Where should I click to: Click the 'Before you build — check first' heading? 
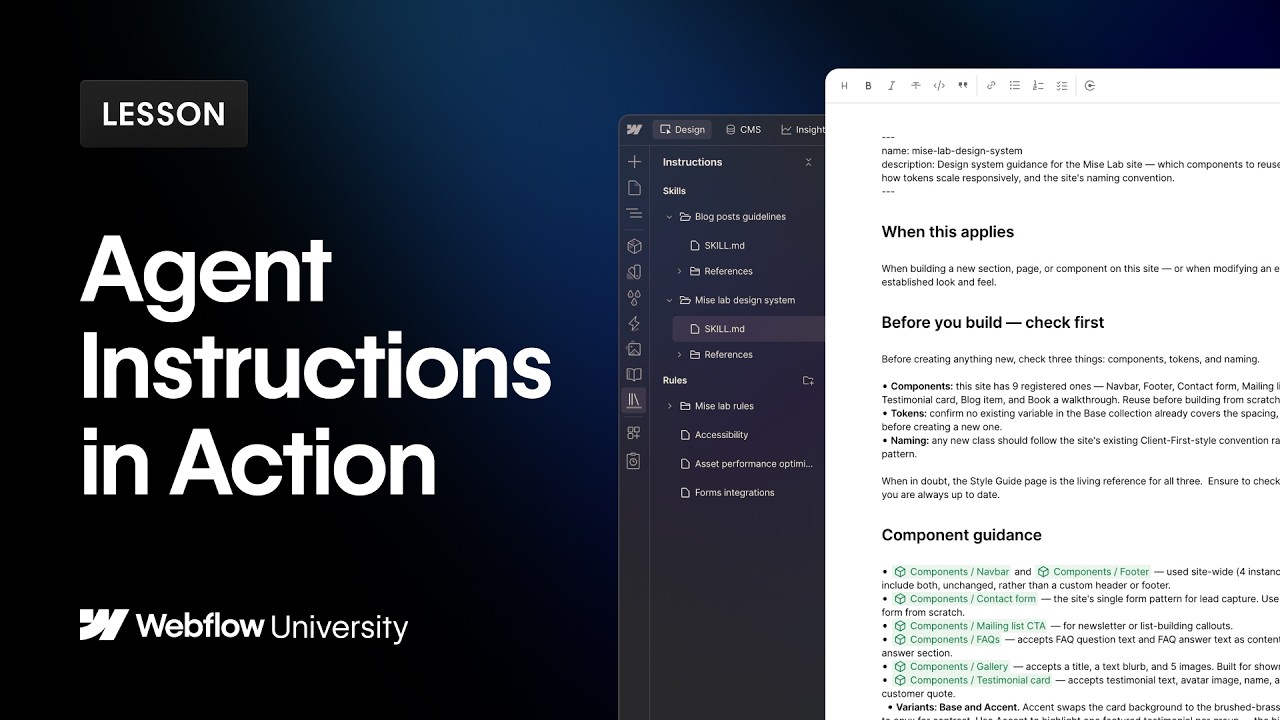pos(993,323)
